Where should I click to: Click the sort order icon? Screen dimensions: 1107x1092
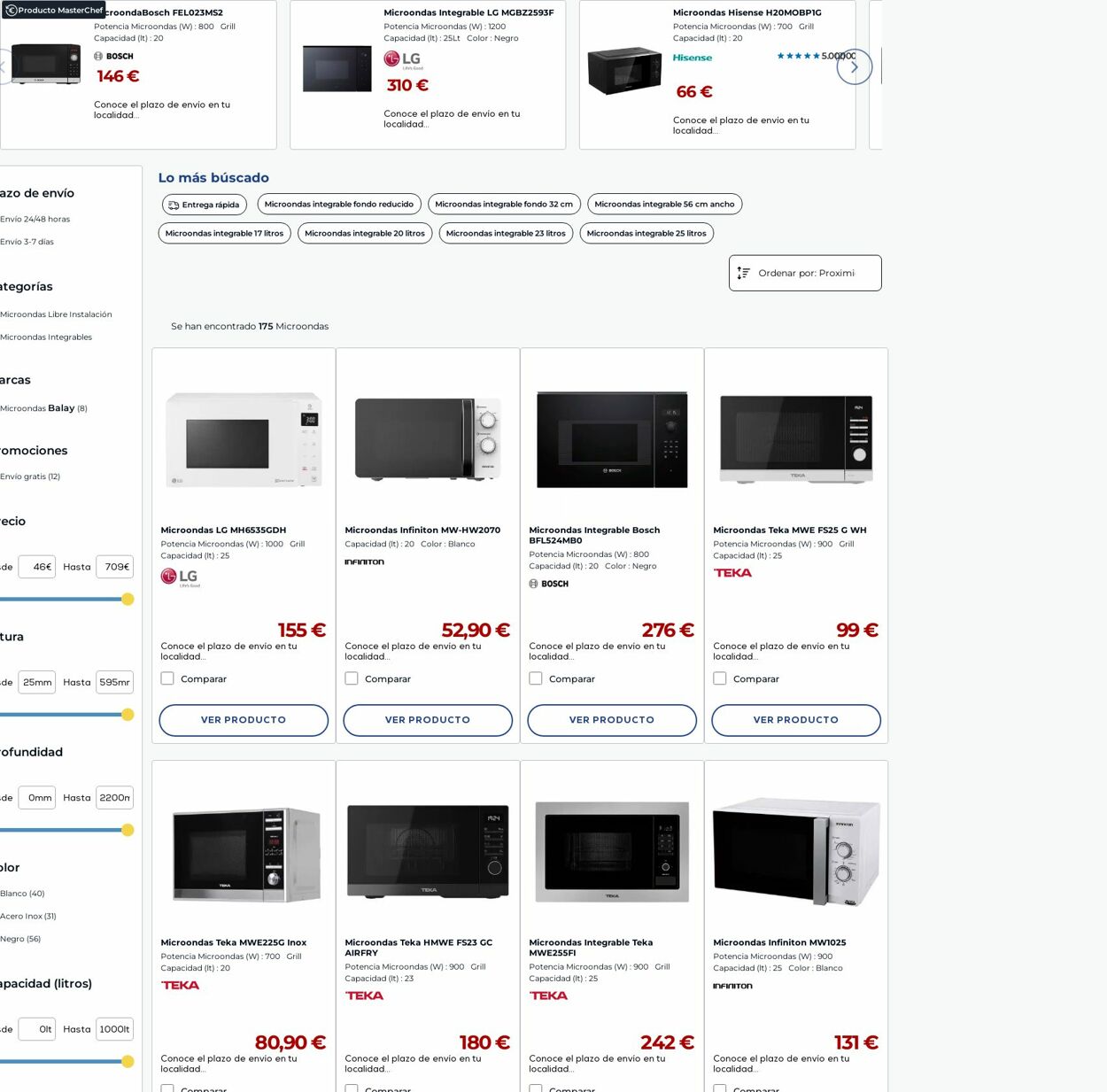coord(744,273)
